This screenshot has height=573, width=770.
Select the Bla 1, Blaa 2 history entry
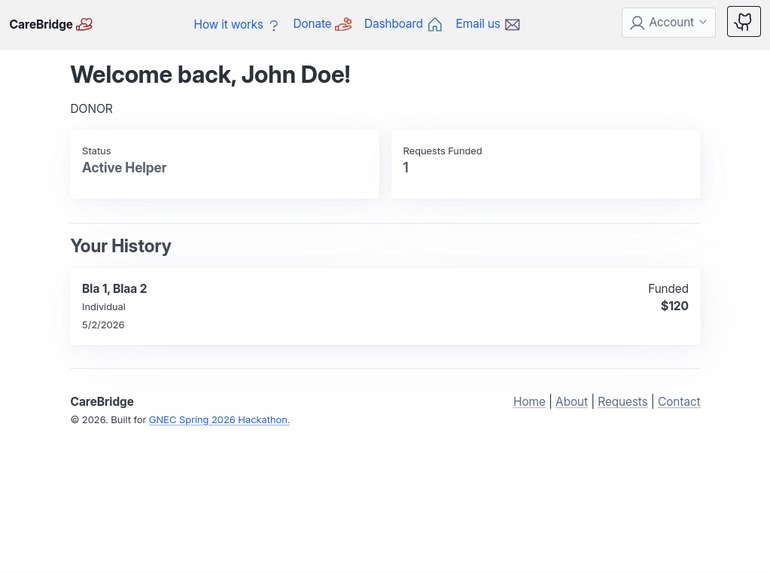385,306
